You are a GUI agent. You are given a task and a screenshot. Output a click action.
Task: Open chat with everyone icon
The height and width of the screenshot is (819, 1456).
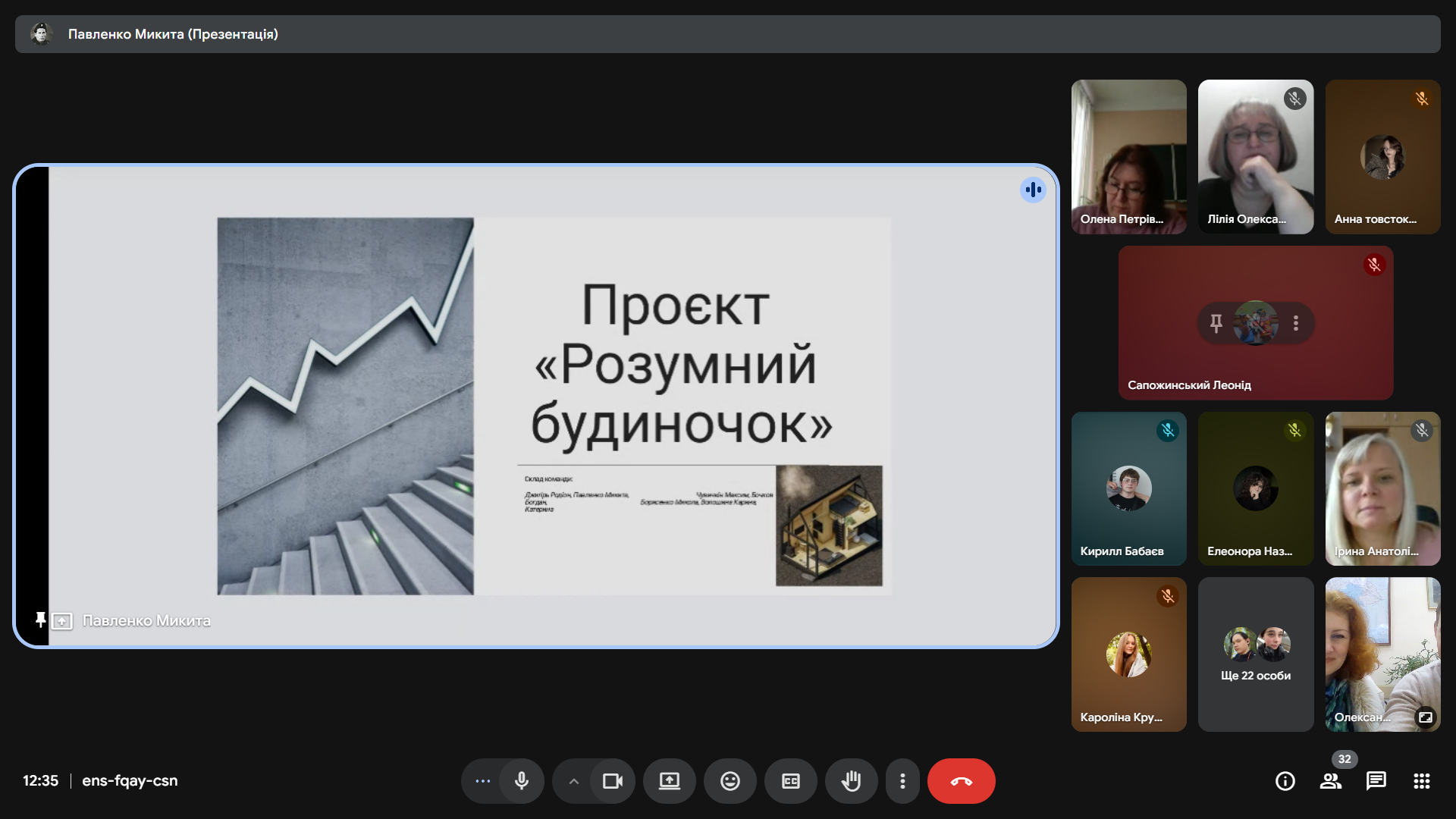(x=1376, y=781)
